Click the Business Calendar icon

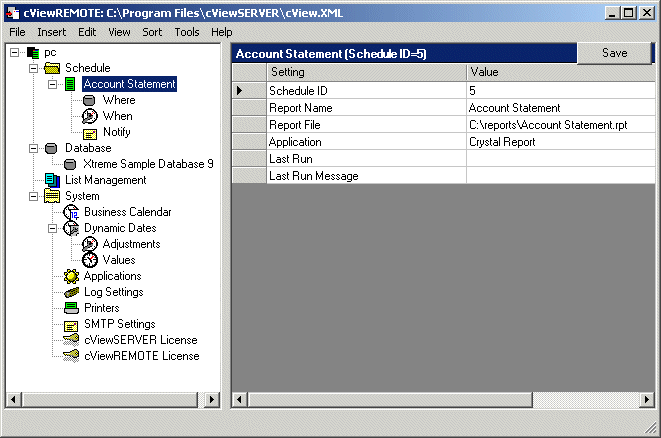(x=71, y=212)
